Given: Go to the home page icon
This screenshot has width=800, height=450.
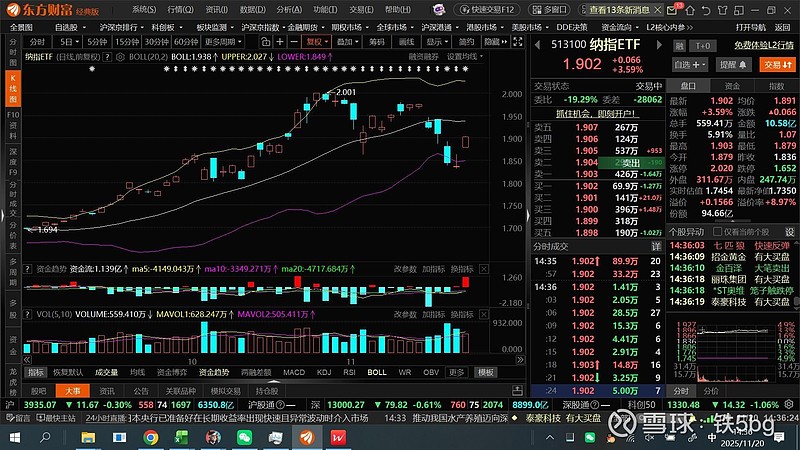Looking at the screenshot, I should (690, 10).
